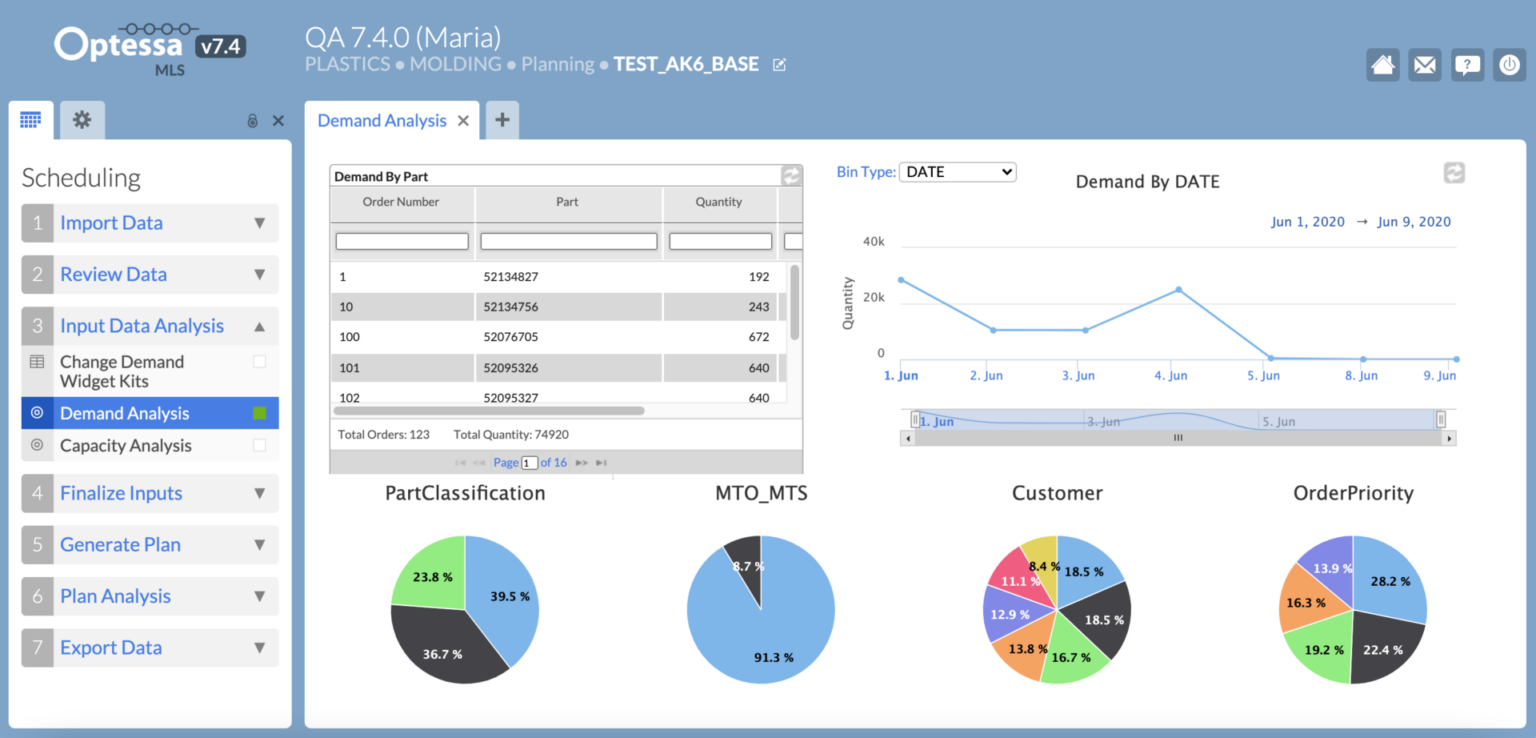Open a new tab with the plus button
Viewport: 1536px width, 738px height.
(501, 120)
